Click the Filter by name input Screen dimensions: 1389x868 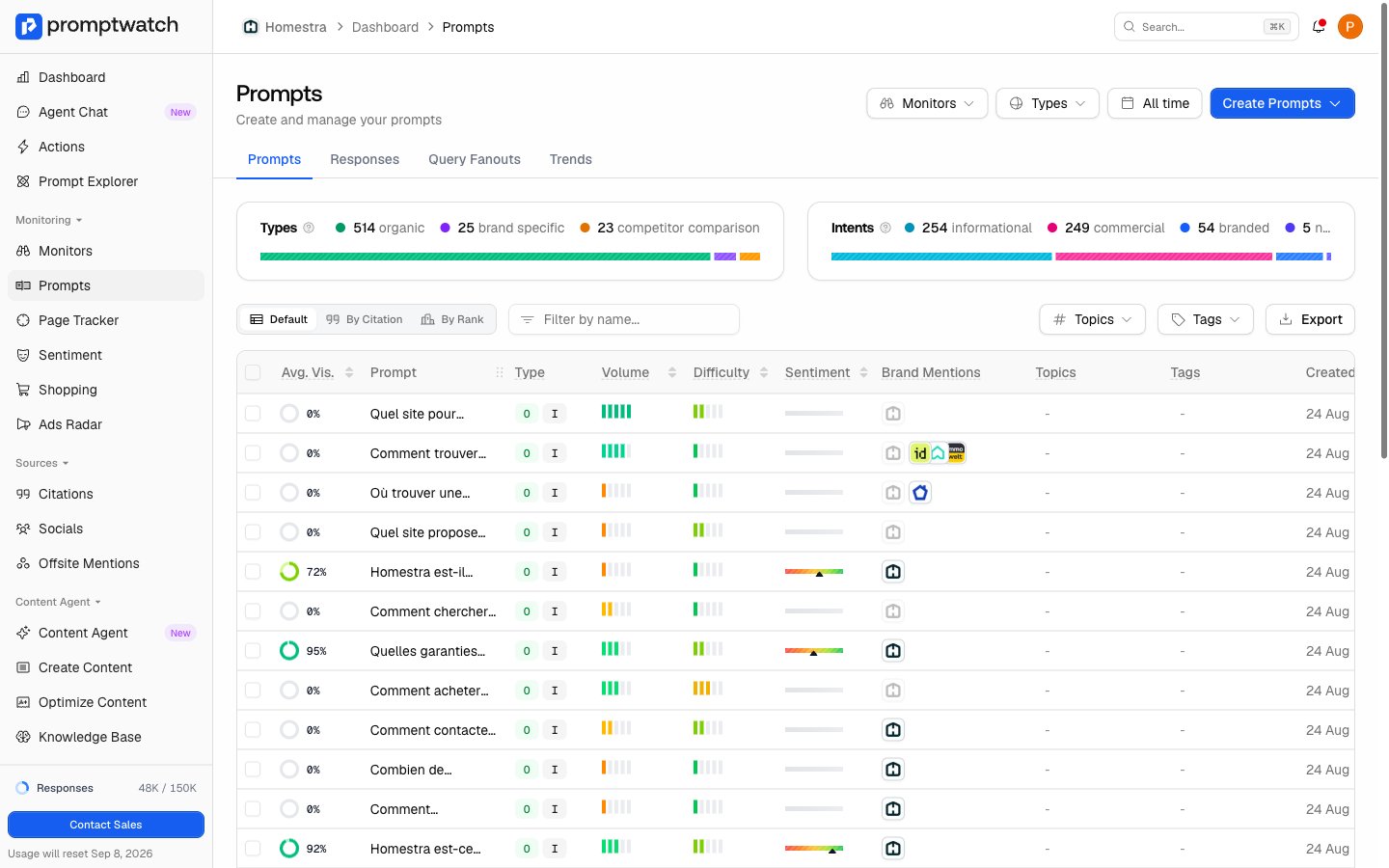[624, 319]
